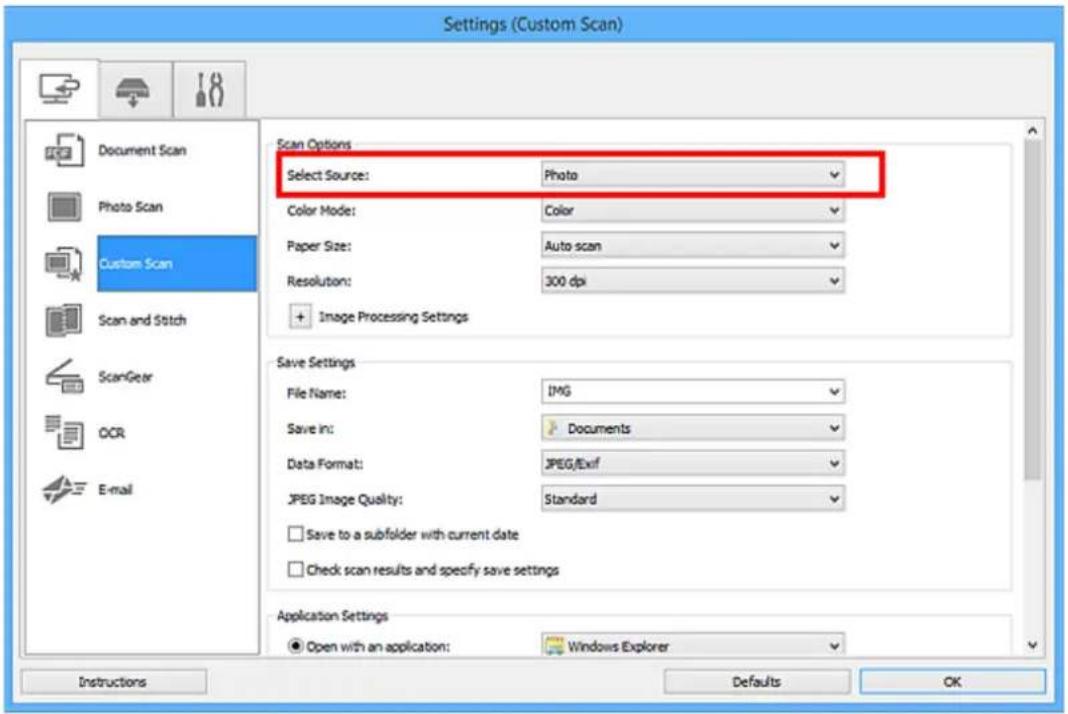Select Custom Scan in the sidebar
Screen dimensions: 1068x714
click(177, 264)
